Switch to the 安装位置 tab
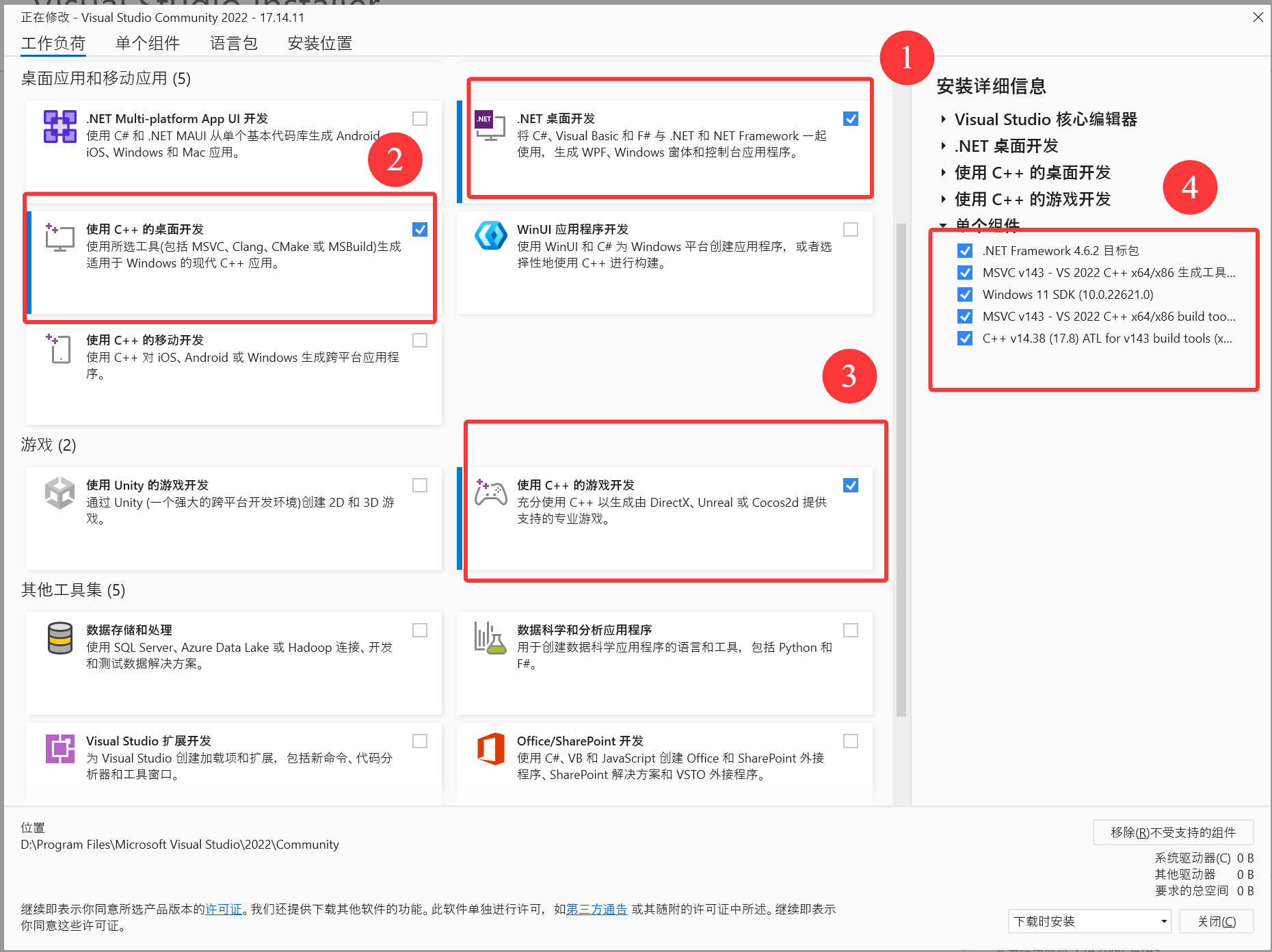1272x952 pixels. [320, 44]
